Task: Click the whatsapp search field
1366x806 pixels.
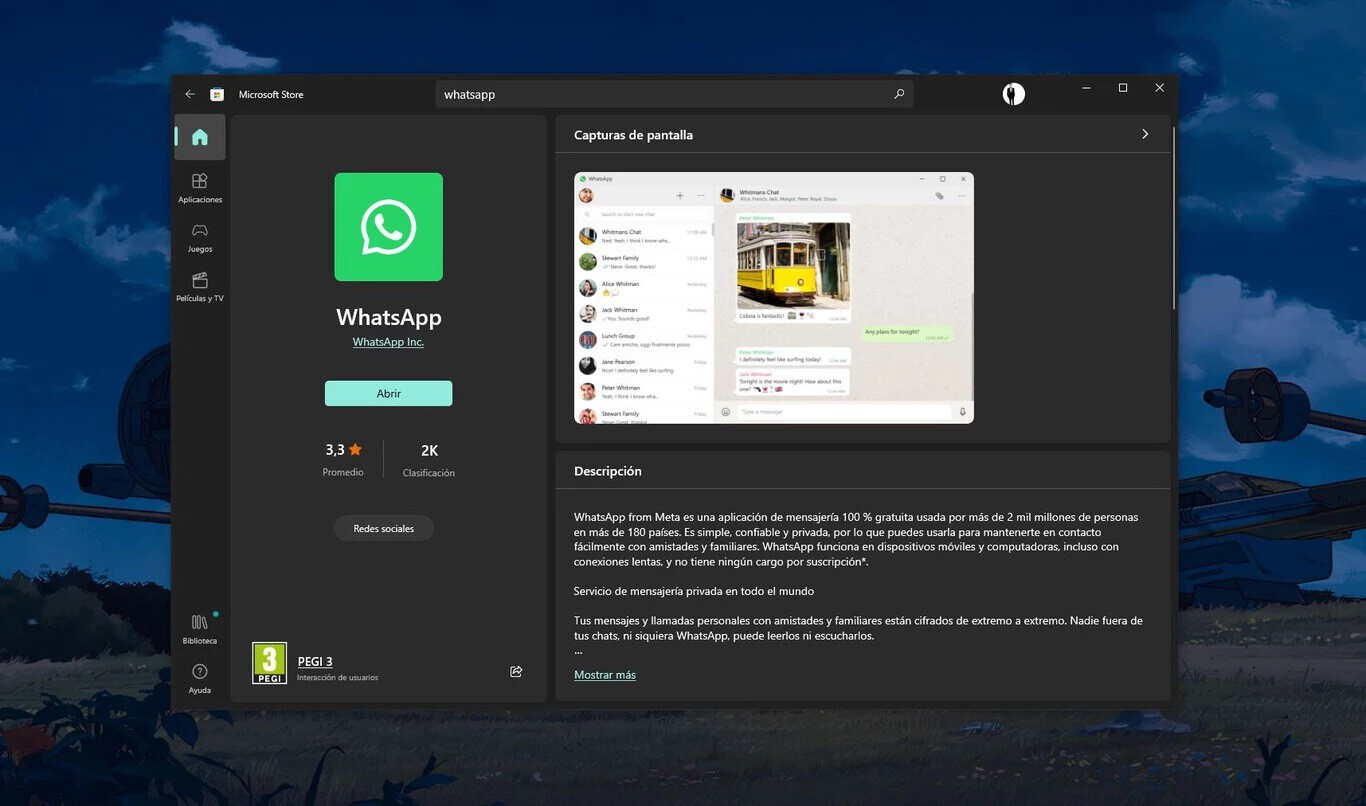Action: click(672, 93)
